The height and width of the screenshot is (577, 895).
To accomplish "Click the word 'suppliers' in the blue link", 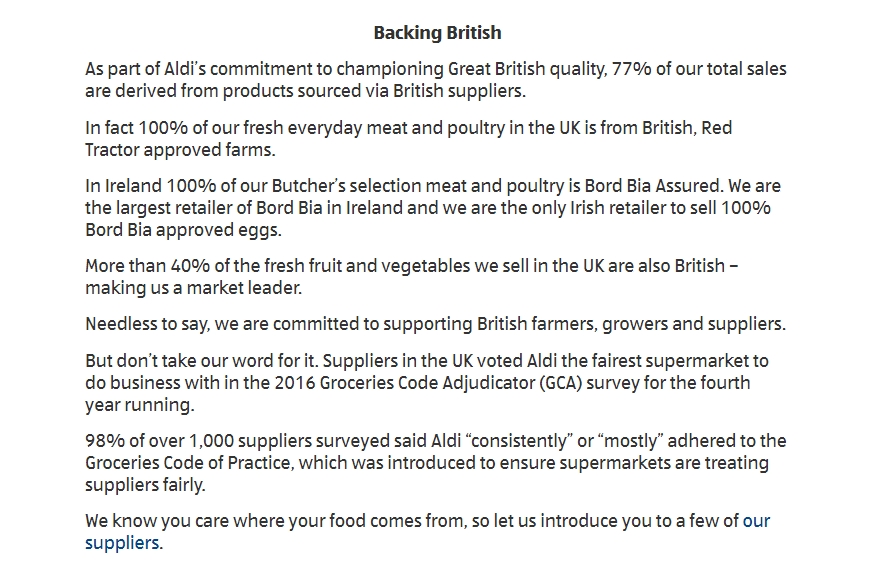I will pyautogui.click(x=122, y=543).
